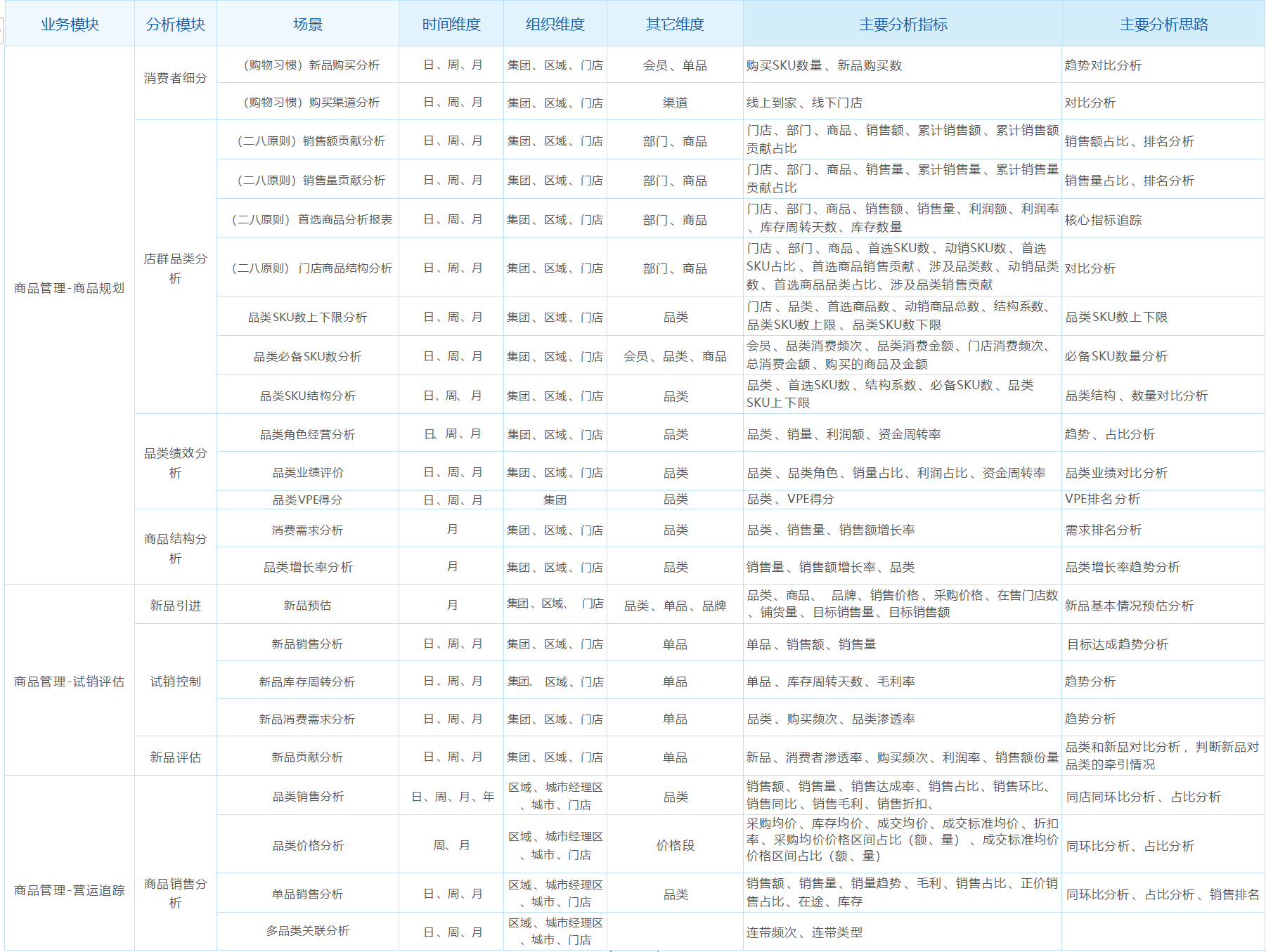Select the 品类VPE得分 scenario cell
Viewport: 1266px width, 952px height.
[308, 500]
